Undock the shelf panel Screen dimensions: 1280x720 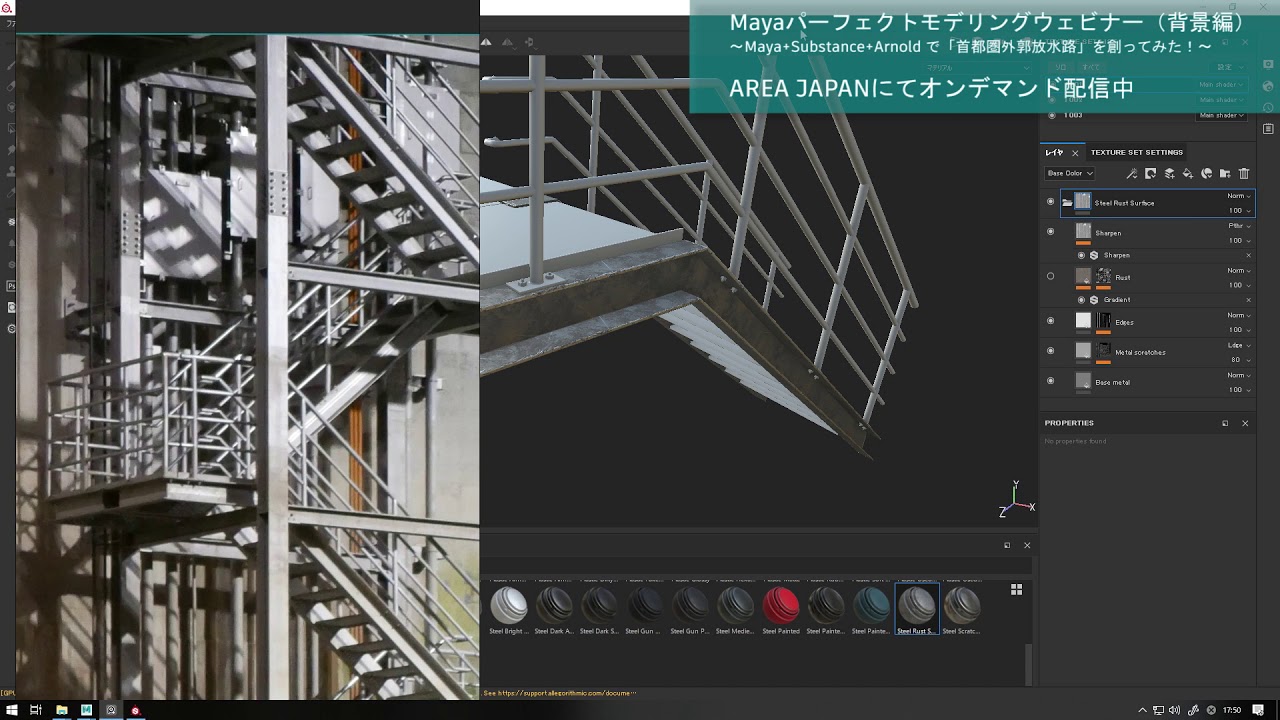[1007, 545]
